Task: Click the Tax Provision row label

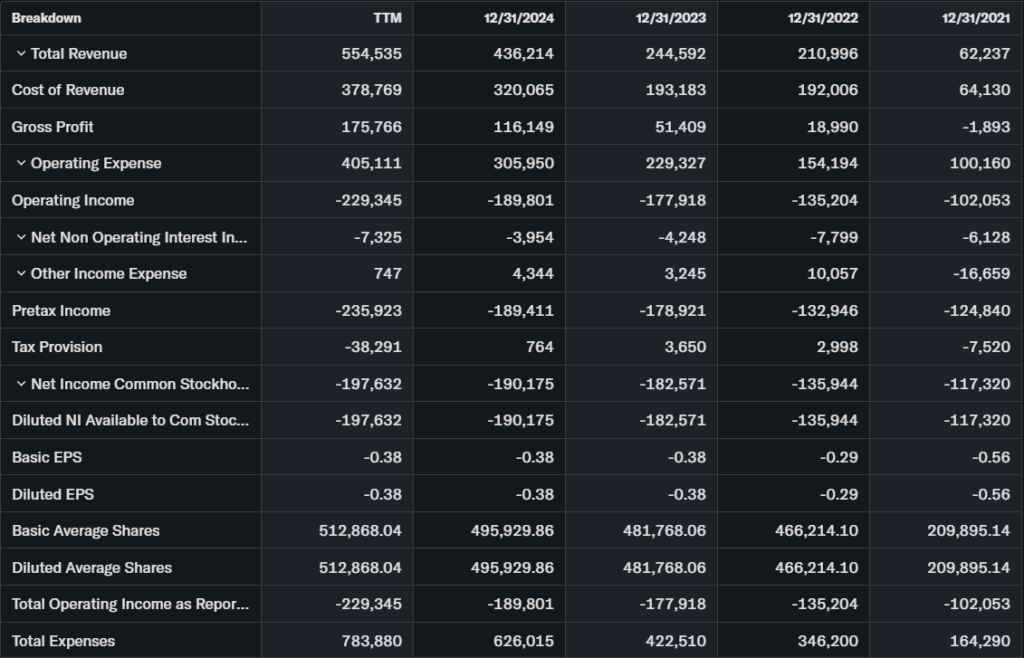Action: [x=57, y=347]
